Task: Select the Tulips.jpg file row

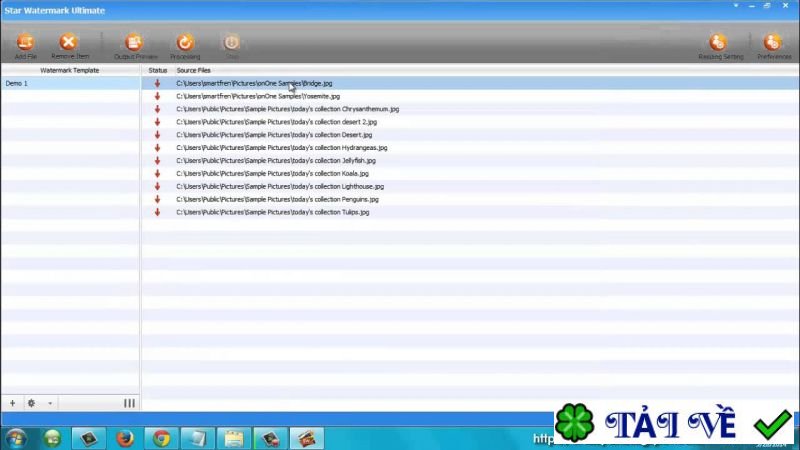Action: [x=470, y=212]
